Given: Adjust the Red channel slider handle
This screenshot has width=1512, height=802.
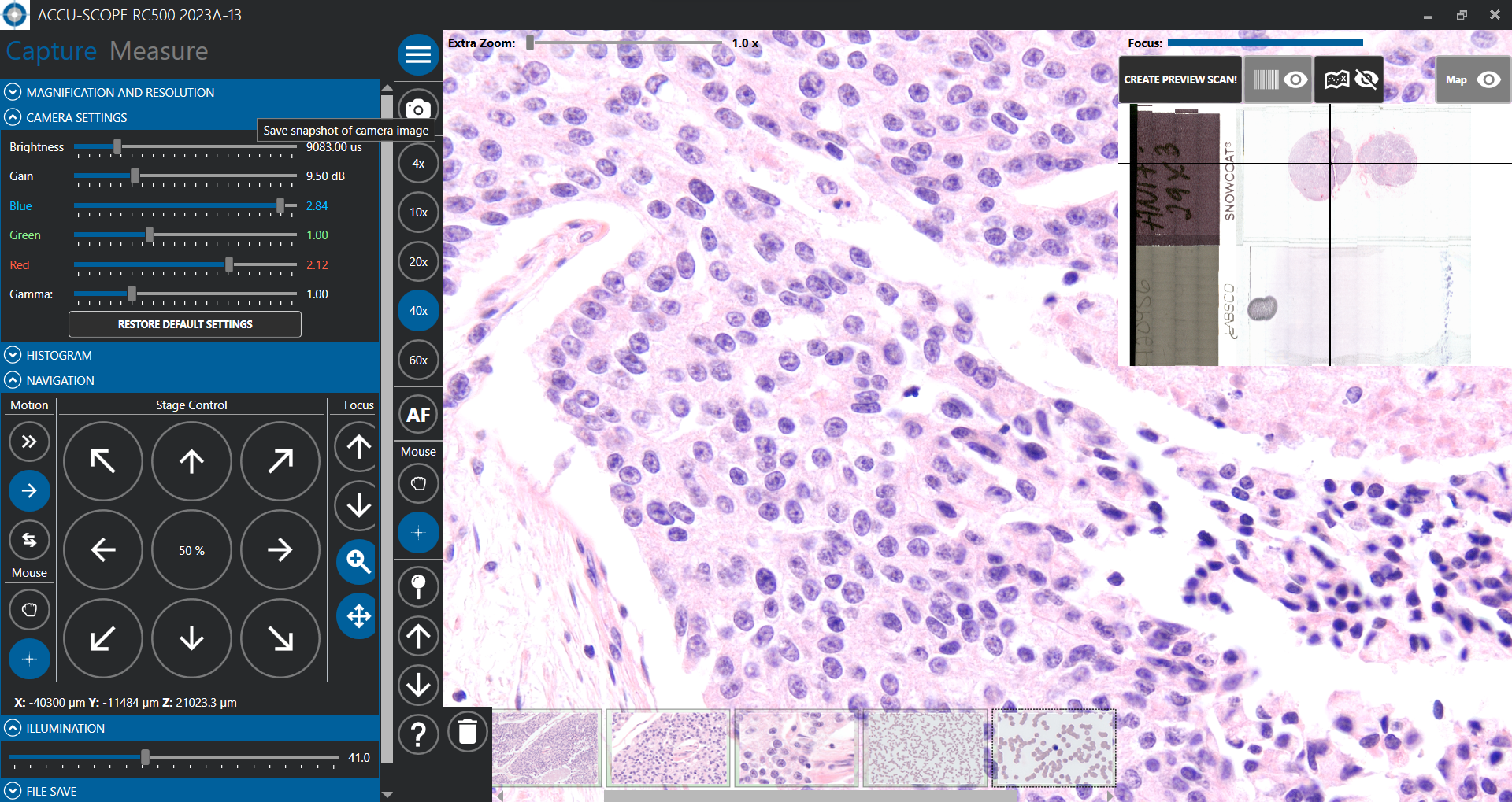Looking at the screenshot, I should [229, 265].
